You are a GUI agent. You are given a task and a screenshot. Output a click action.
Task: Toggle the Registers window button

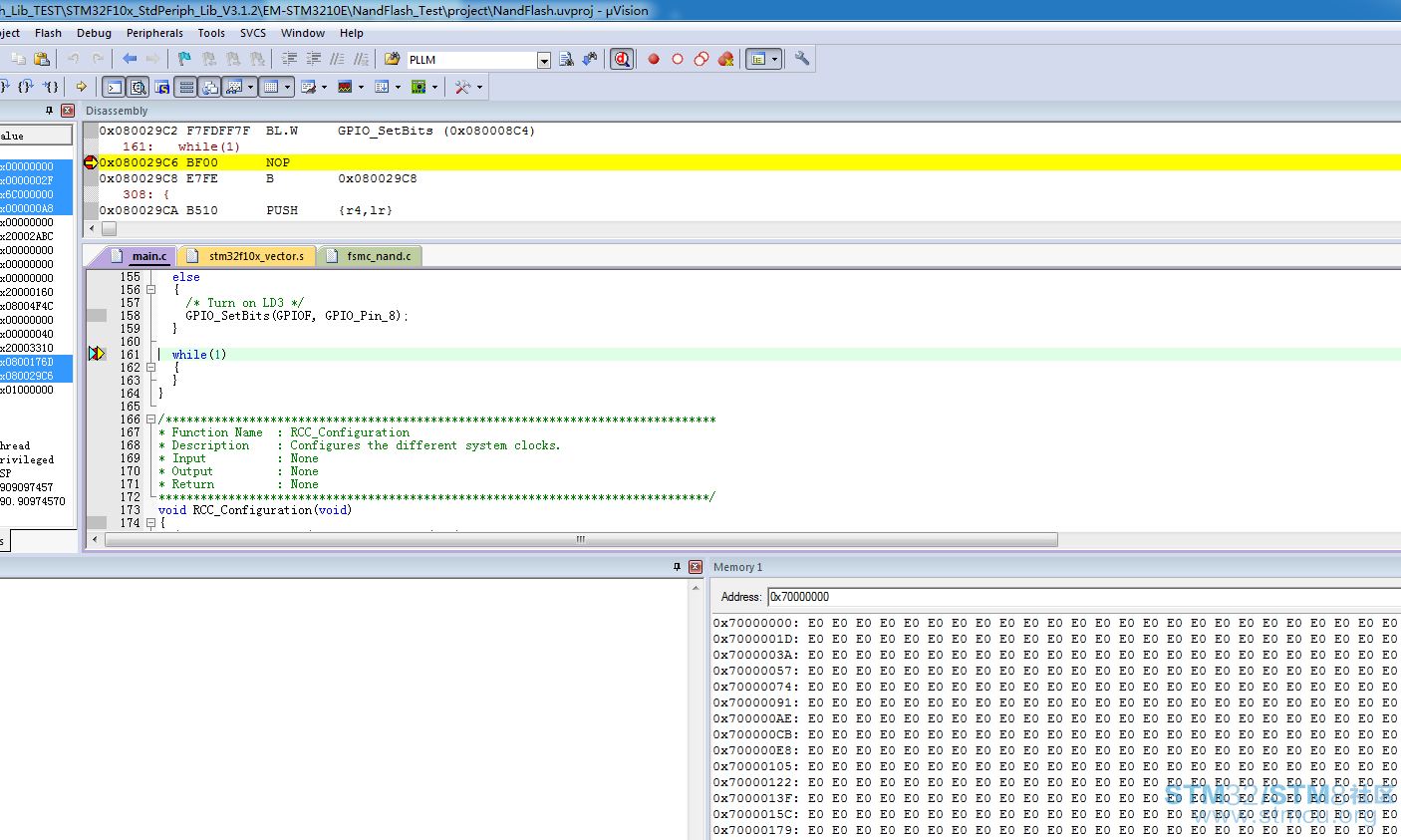185,87
